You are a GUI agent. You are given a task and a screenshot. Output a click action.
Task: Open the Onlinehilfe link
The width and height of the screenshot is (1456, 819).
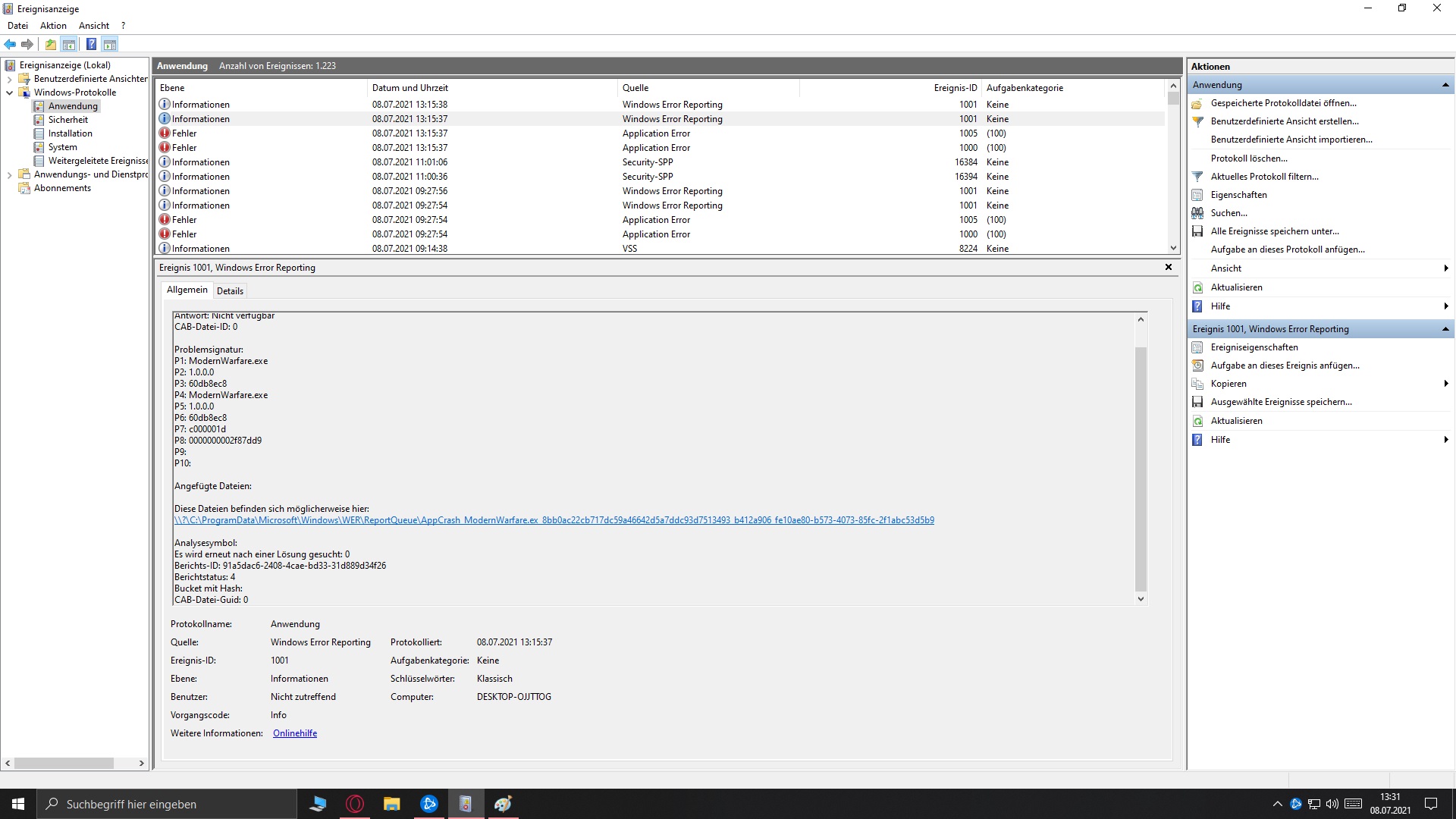tap(295, 733)
